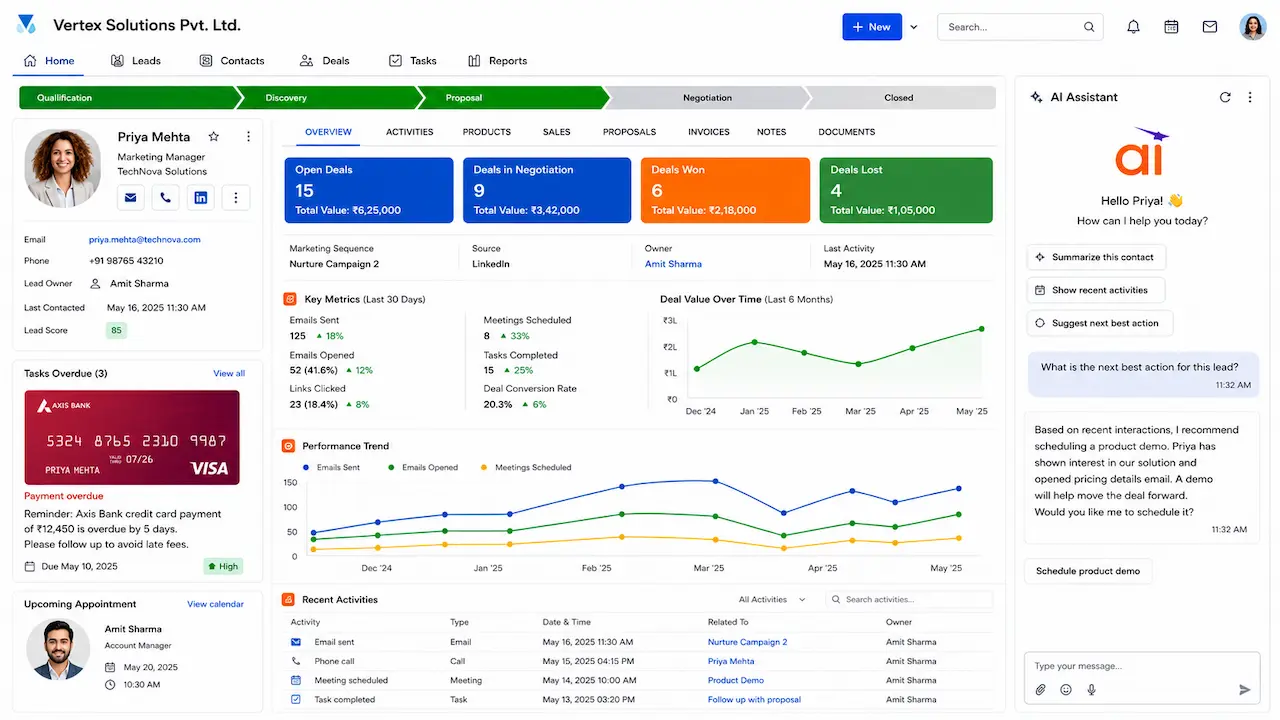Screen dimensions: 1280x720
Task: Open priya.mehta@technova.com email link
Action: pos(145,240)
